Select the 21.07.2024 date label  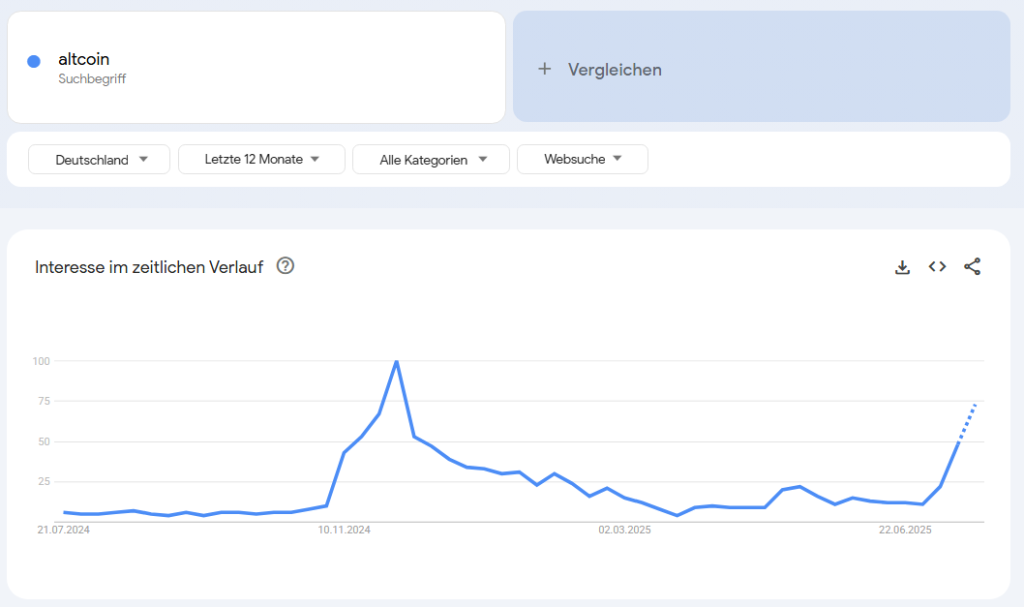(63, 530)
